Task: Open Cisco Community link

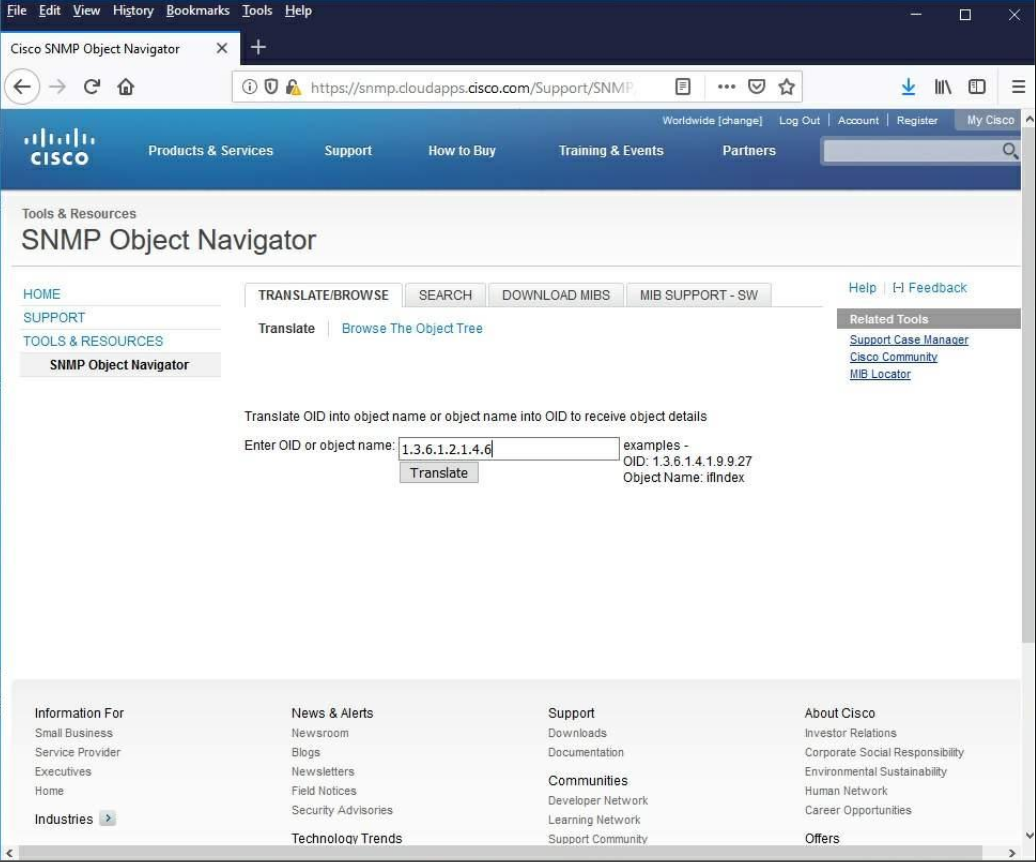Action: pos(893,357)
